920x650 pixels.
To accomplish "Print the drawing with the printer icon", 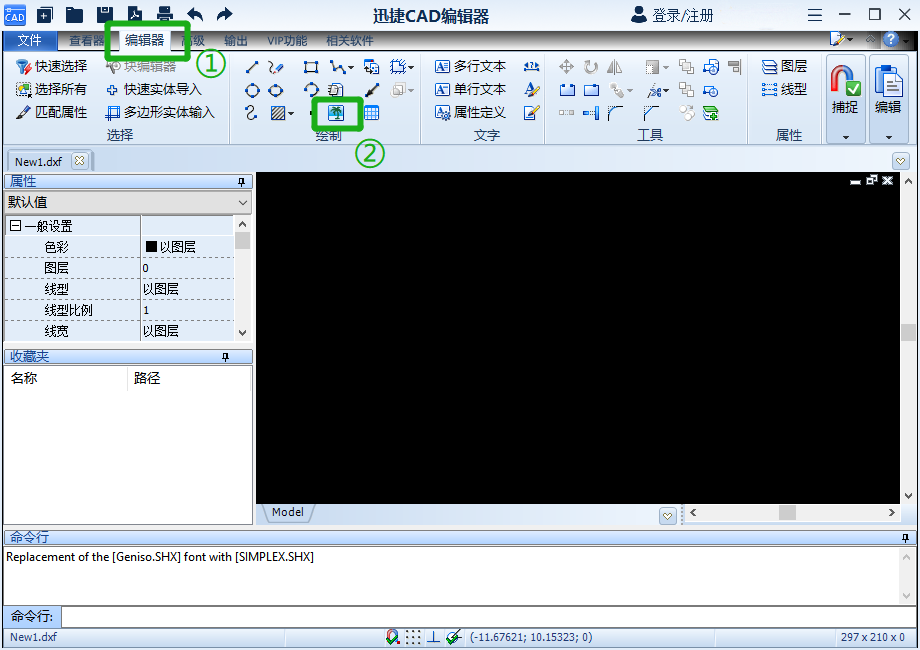I will pyautogui.click(x=165, y=15).
